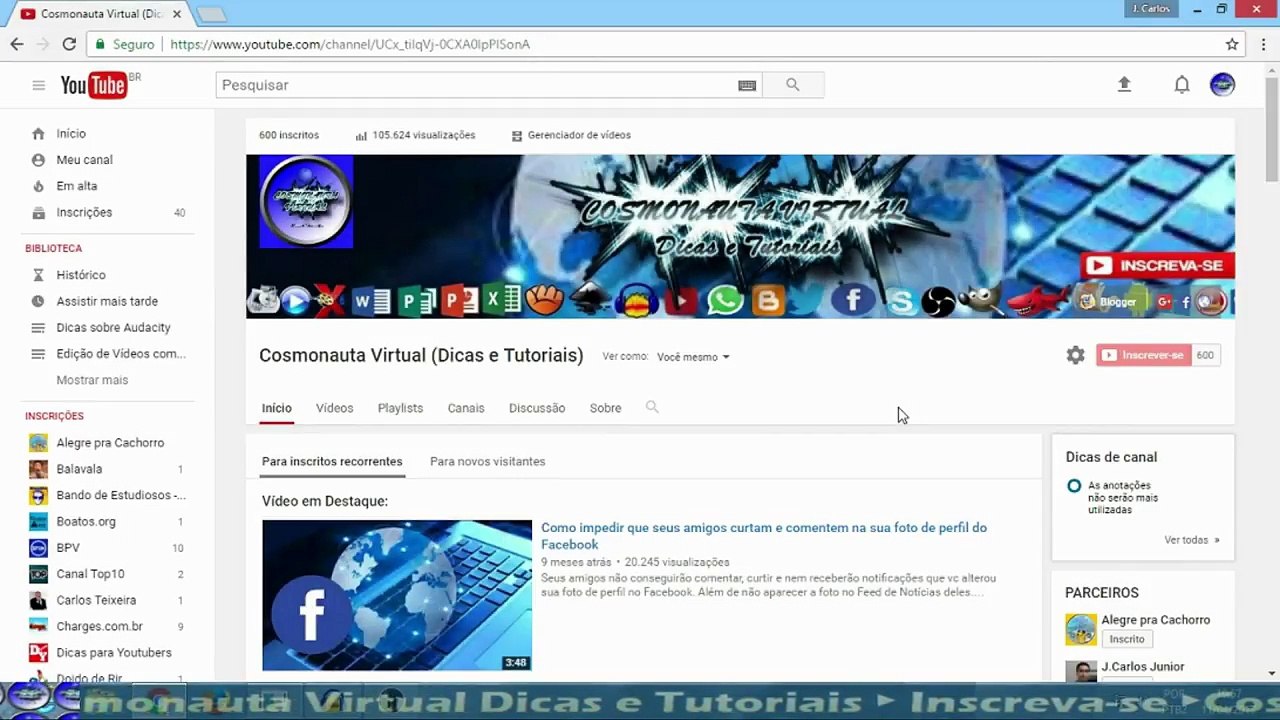Click the Facebook icon on the banner
Viewport: 1280px width, 720px height.
853,299
